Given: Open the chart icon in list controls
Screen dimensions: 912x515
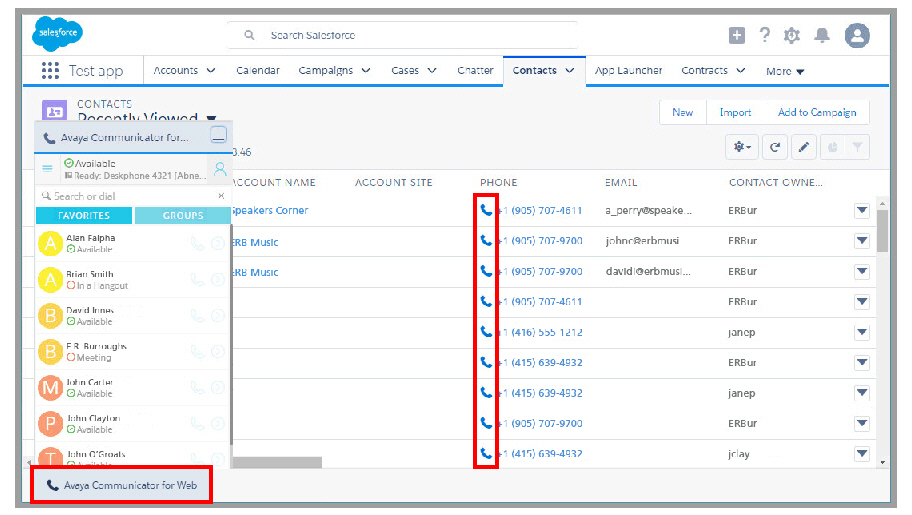Looking at the screenshot, I should pyautogui.click(x=832, y=147).
